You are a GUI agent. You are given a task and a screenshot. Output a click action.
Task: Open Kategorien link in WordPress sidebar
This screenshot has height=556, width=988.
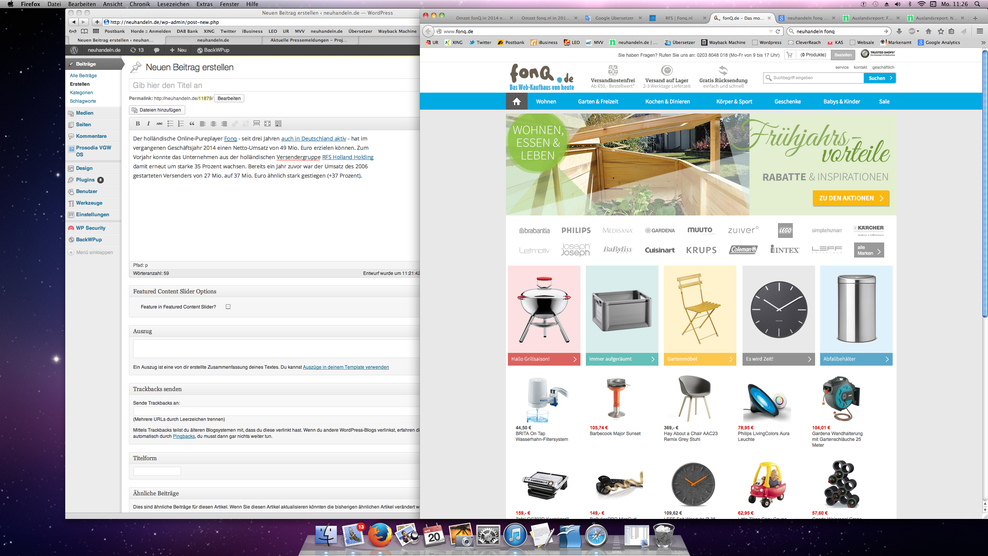point(81,93)
